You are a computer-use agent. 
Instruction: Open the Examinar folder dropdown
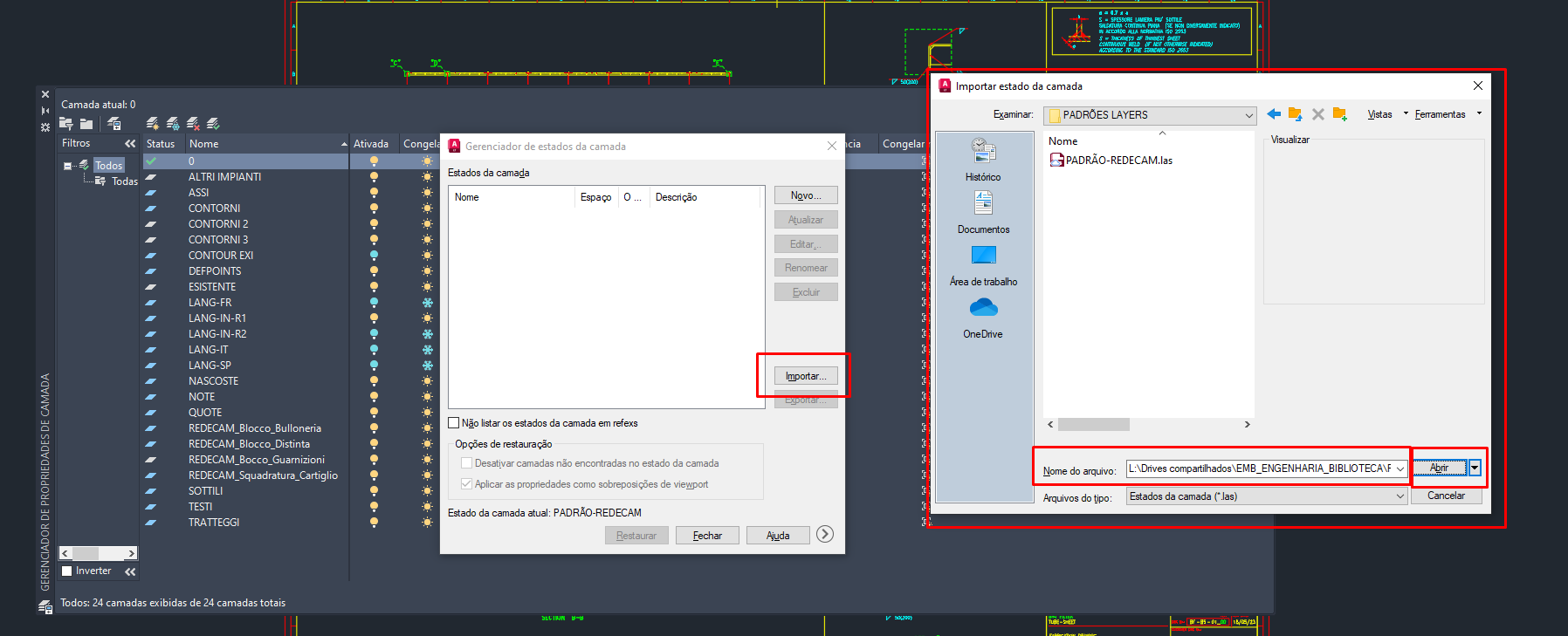(1249, 115)
